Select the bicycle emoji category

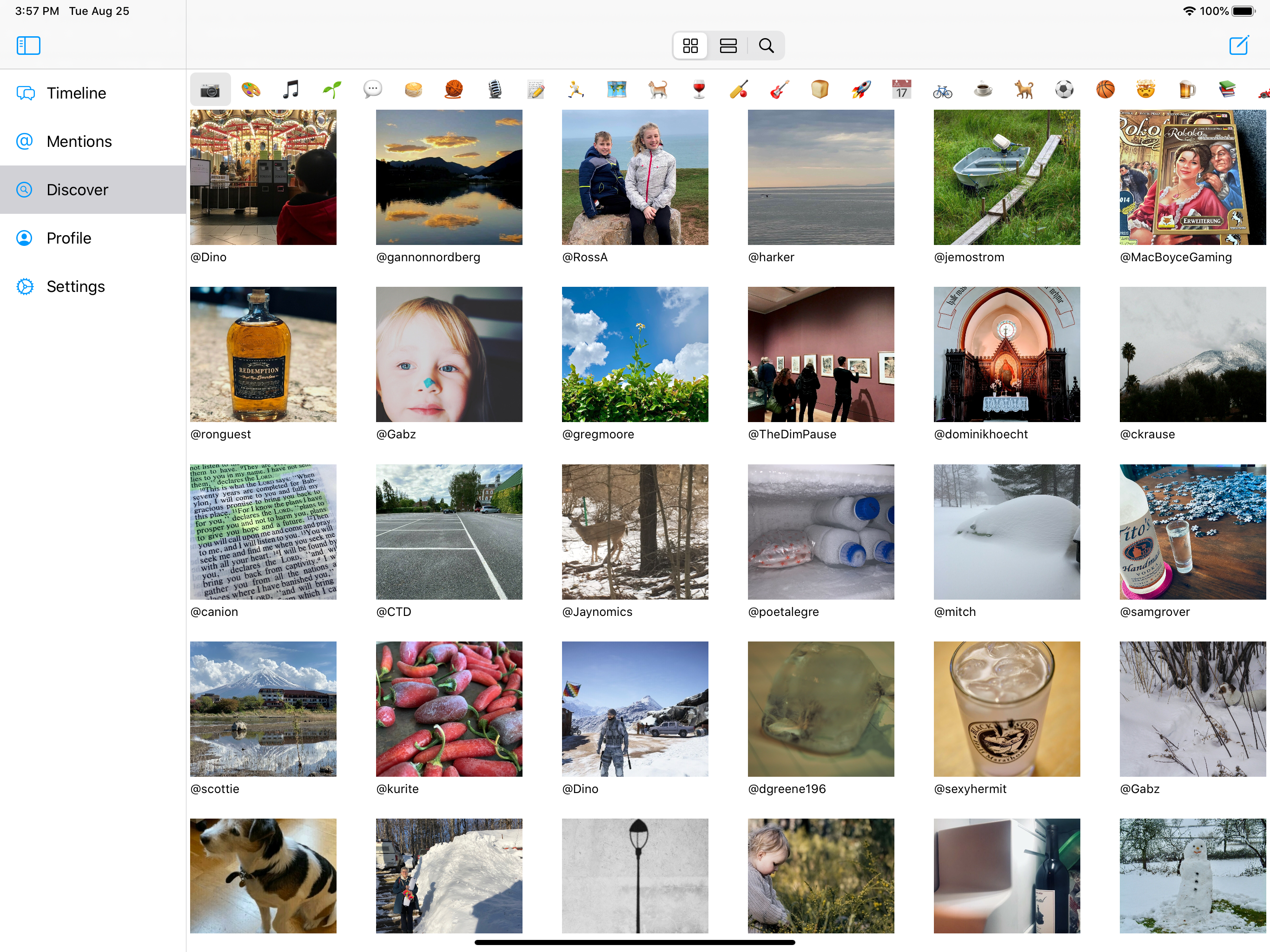point(942,90)
